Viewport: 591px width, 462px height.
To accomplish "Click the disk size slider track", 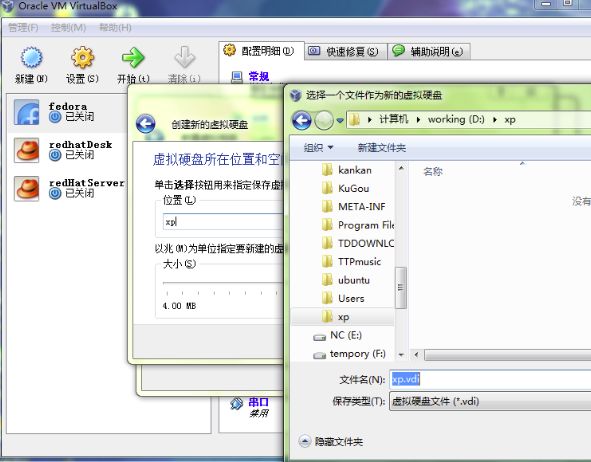I will 222,282.
